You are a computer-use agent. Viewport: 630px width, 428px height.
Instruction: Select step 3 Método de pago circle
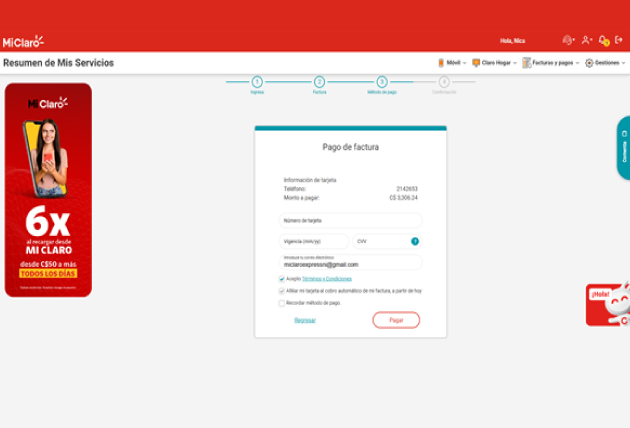pos(382,82)
